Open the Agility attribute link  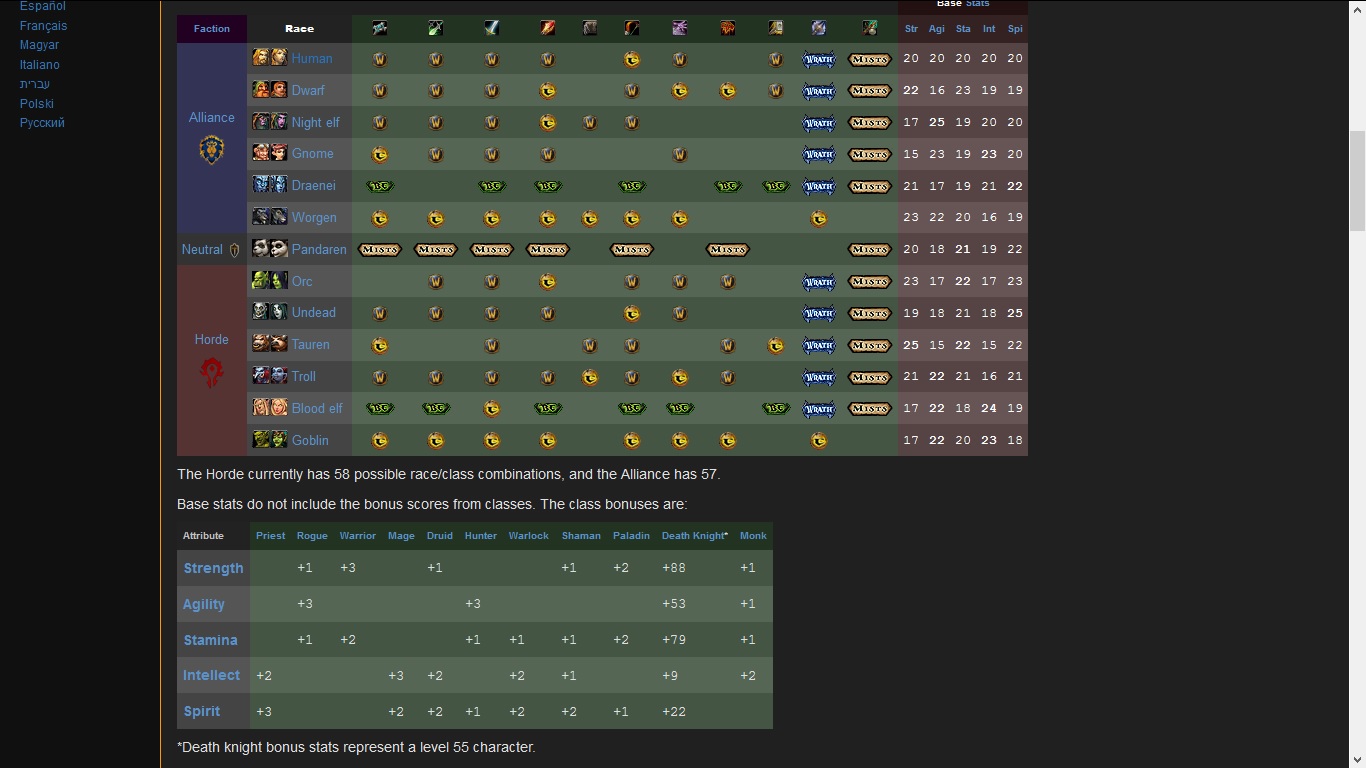pyautogui.click(x=204, y=604)
